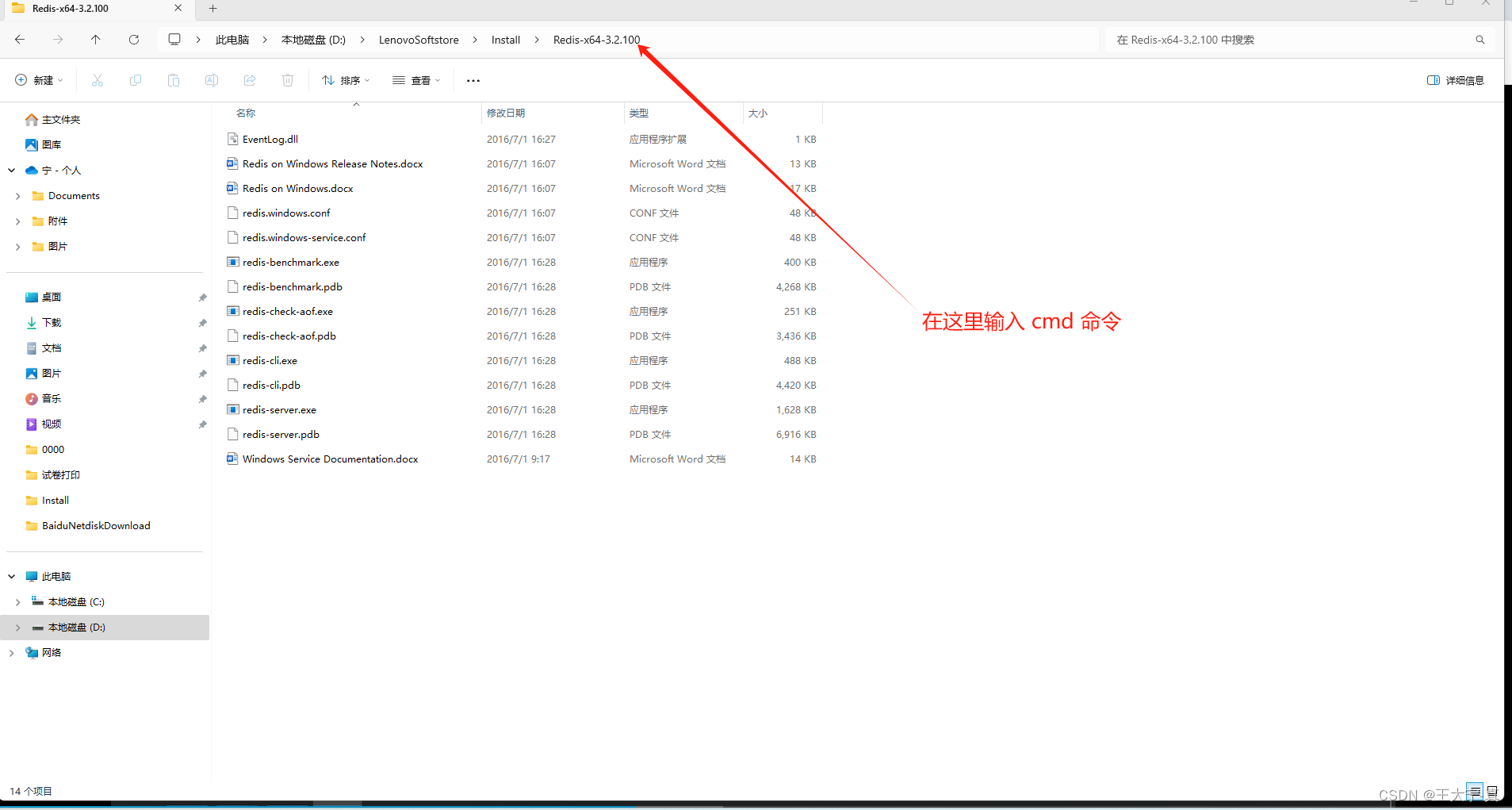Select redis-server.pdb file
Screen dimensions: 1512x810
pos(281,434)
